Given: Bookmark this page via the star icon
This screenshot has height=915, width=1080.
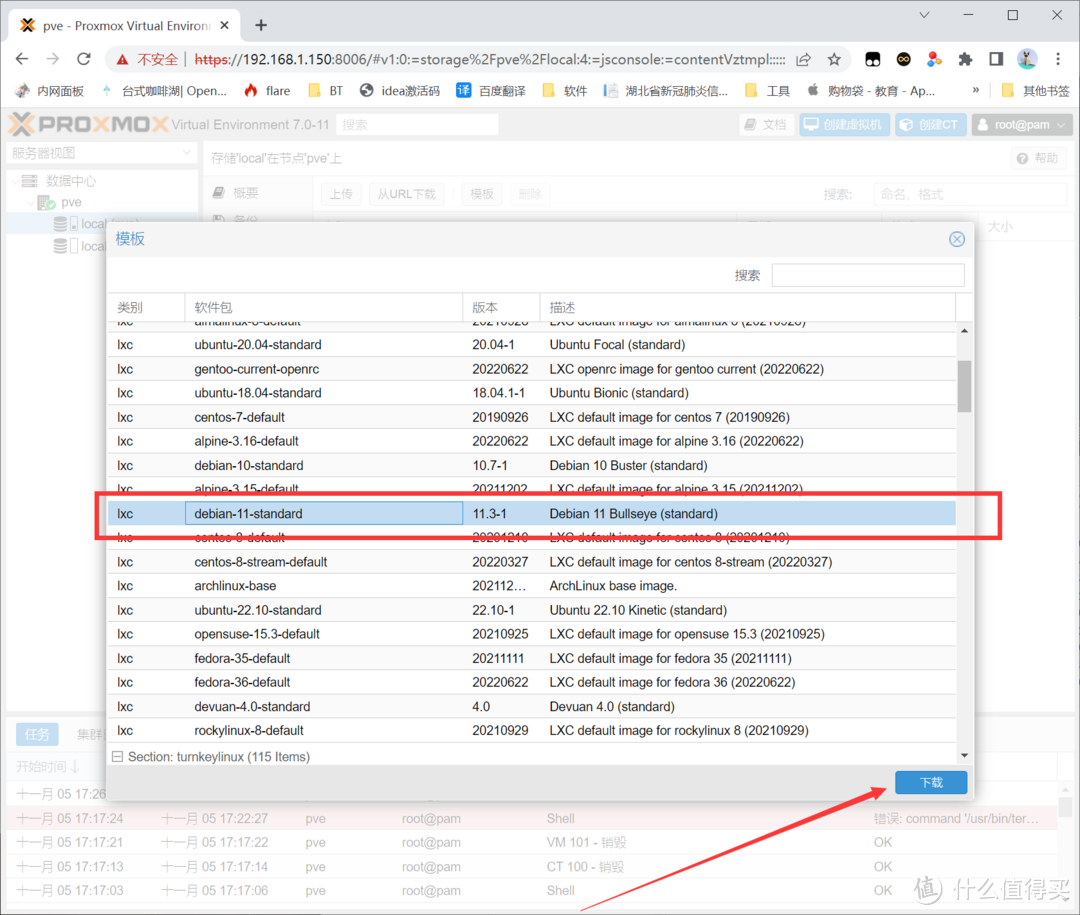Looking at the screenshot, I should click(x=836, y=59).
